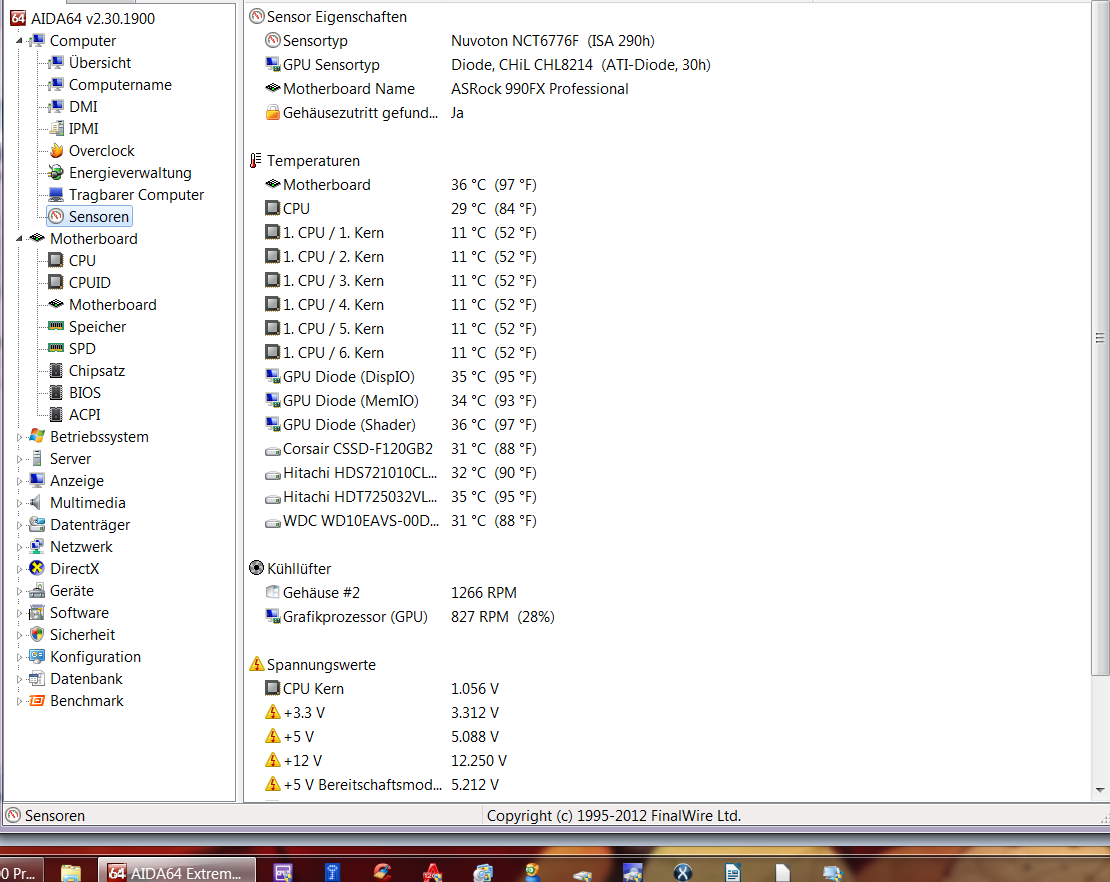Select the Sensoren tree item

tap(89, 217)
